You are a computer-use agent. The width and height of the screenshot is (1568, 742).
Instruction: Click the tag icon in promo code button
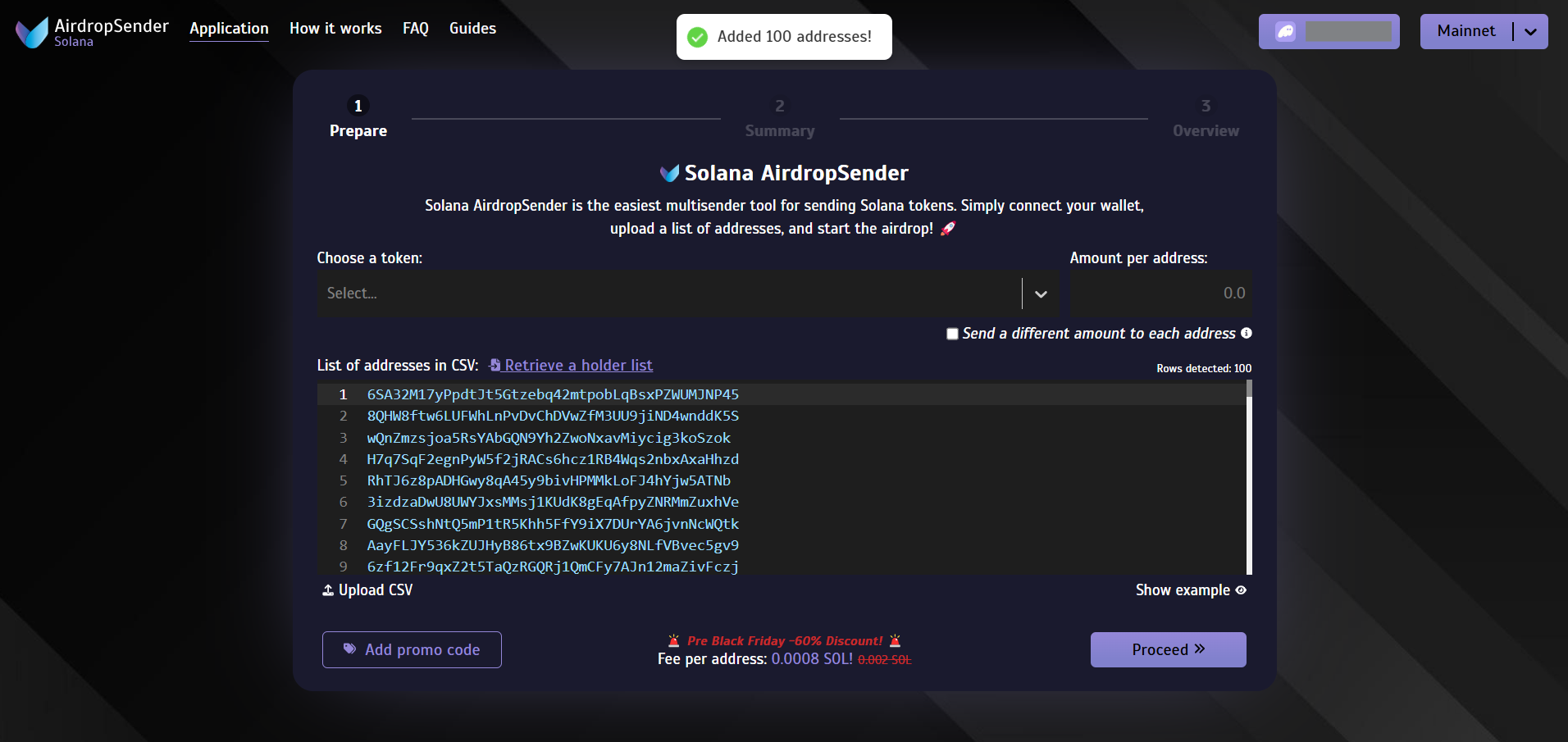(x=349, y=649)
